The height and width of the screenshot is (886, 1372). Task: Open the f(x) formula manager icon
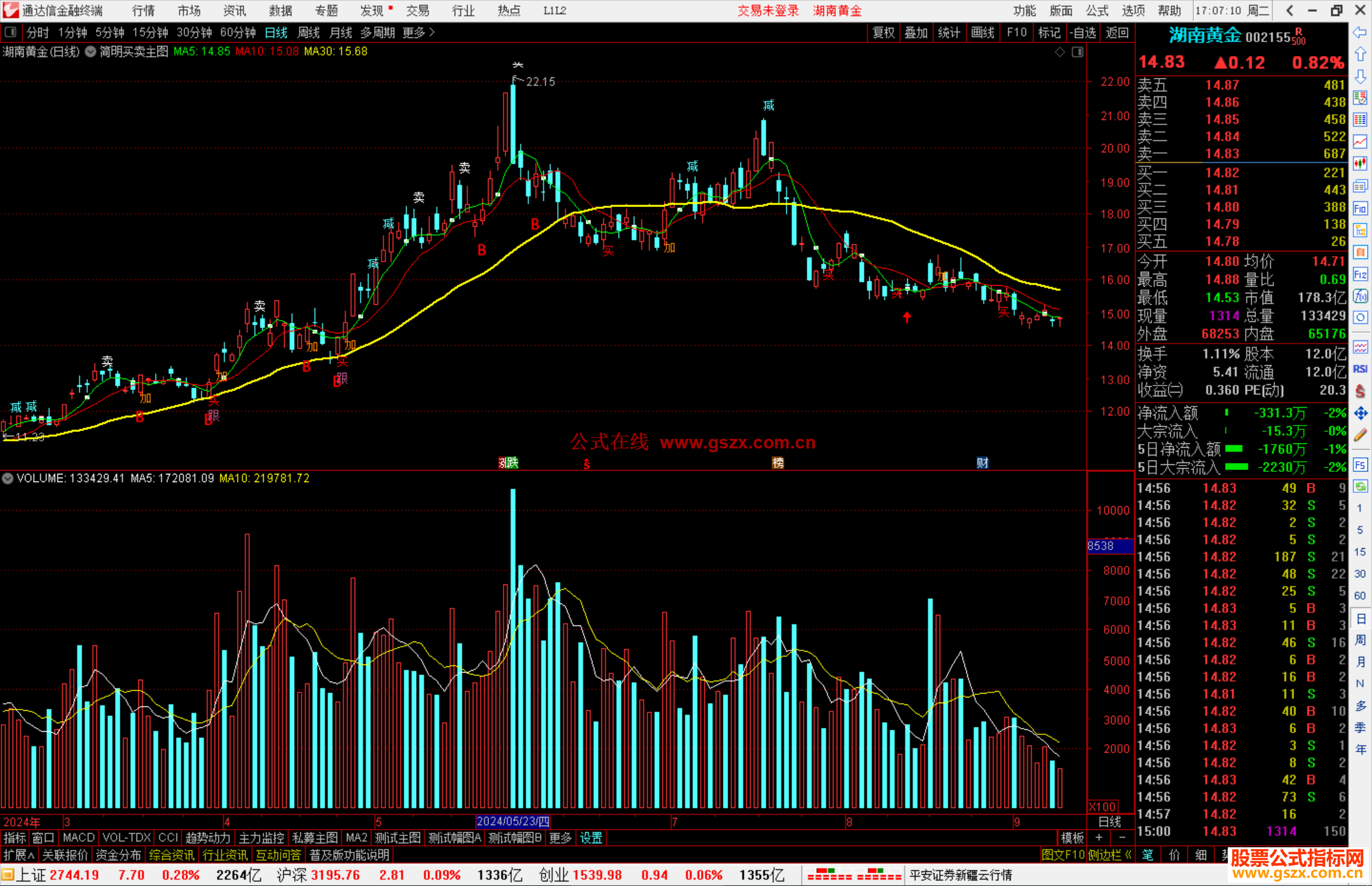1360,296
